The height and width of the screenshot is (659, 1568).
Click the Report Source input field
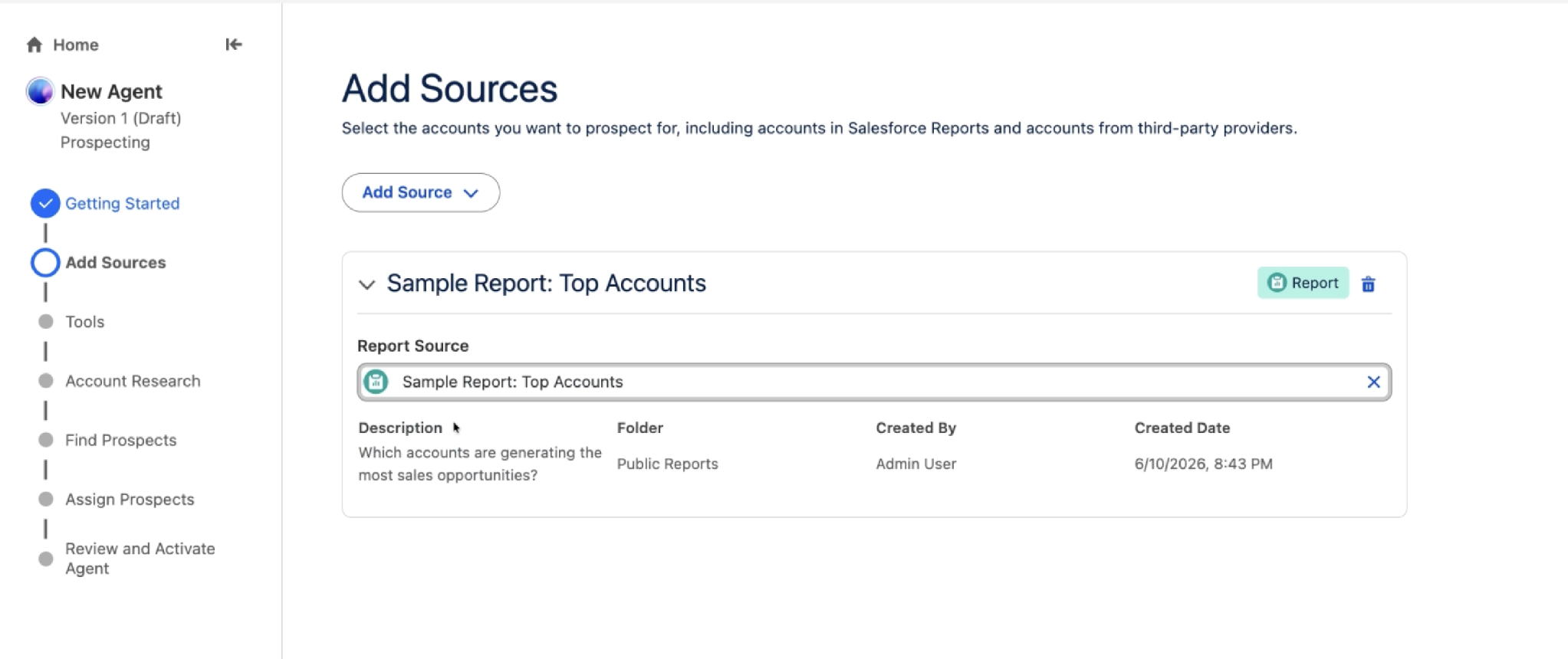(x=874, y=382)
